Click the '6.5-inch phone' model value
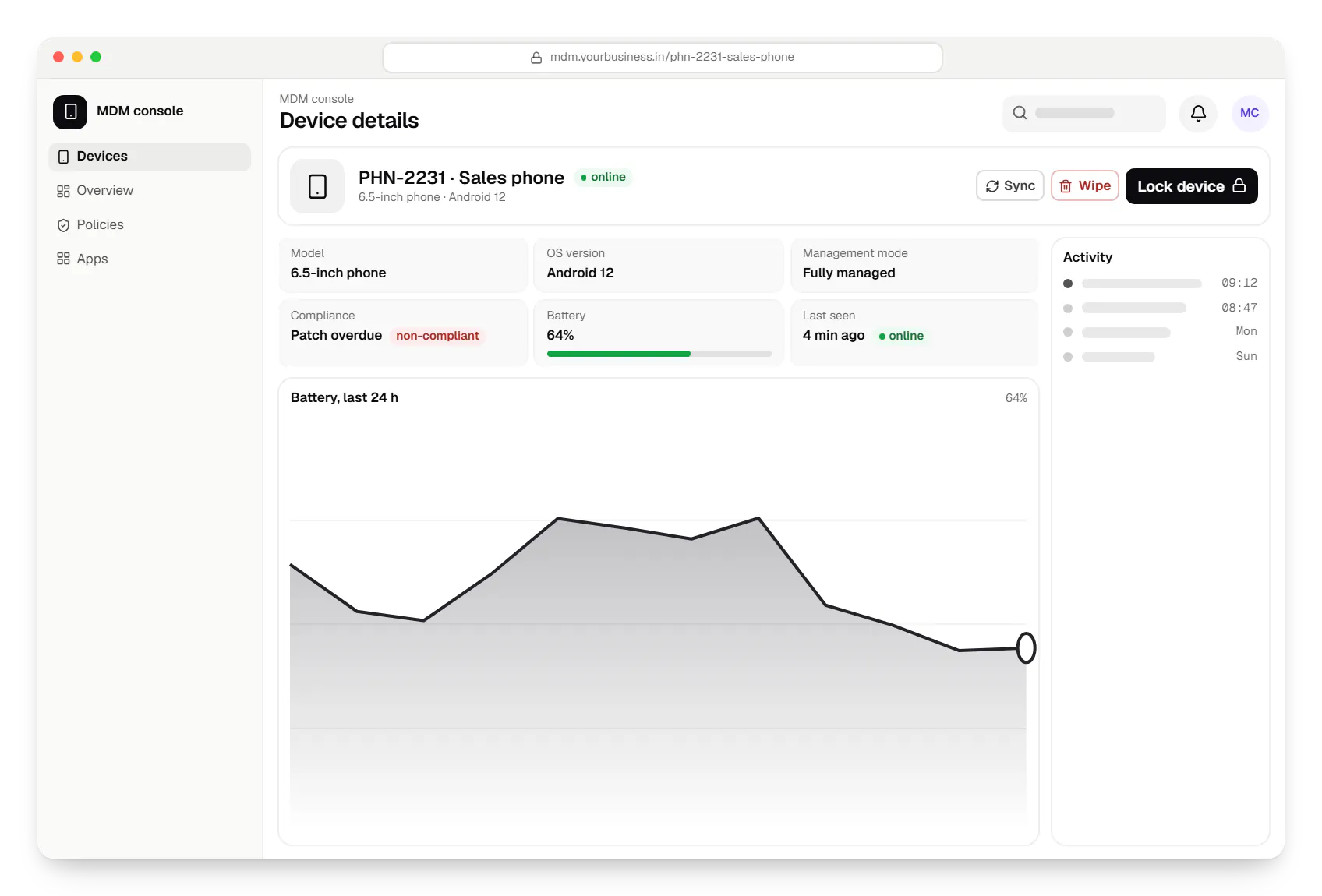Screen dimensions: 1322x896 338,273
